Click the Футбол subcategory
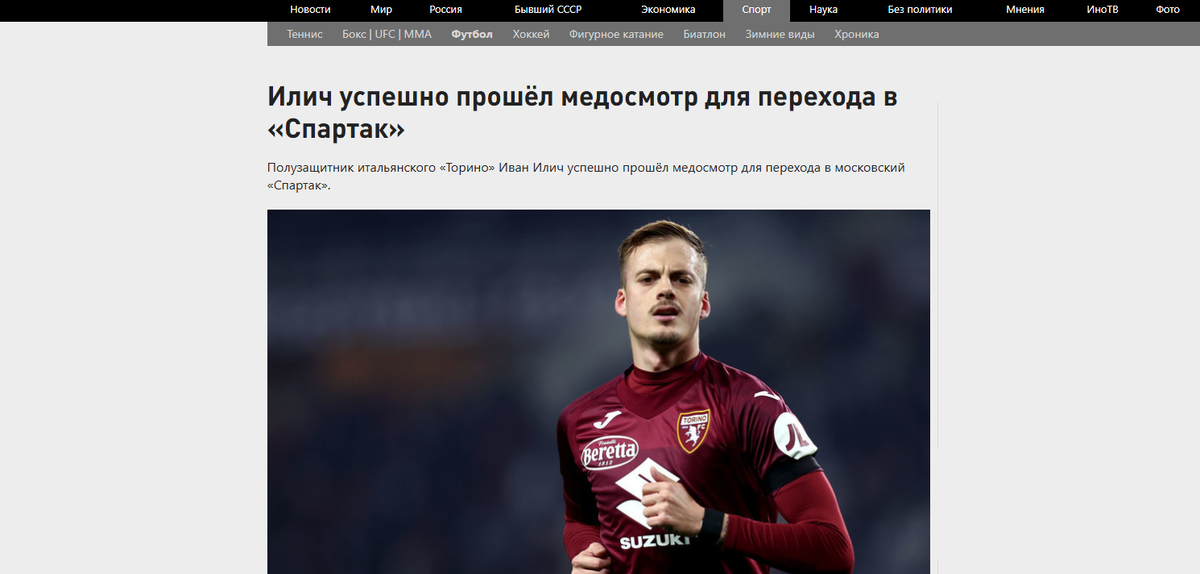 tap(472, 34)
